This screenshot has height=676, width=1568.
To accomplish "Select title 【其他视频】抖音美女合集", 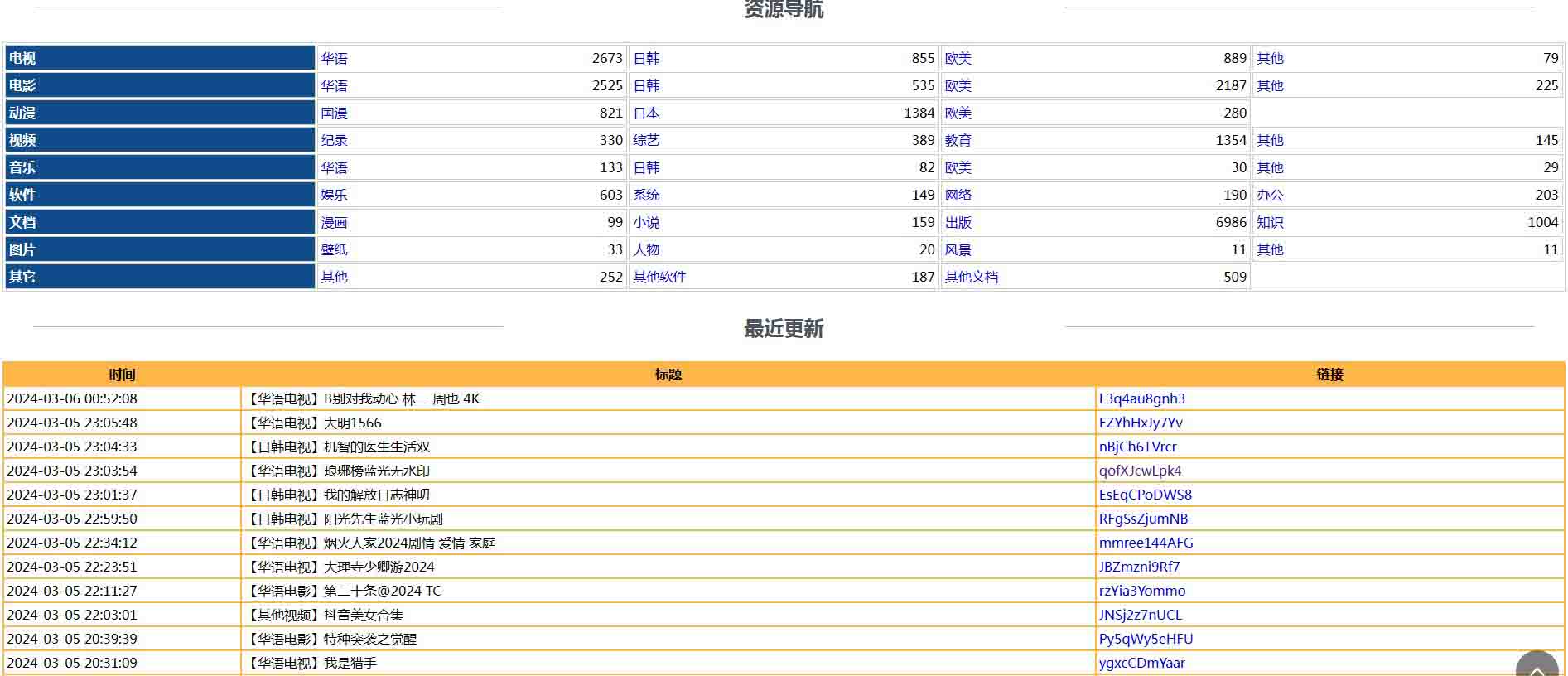I will [325, 615].
